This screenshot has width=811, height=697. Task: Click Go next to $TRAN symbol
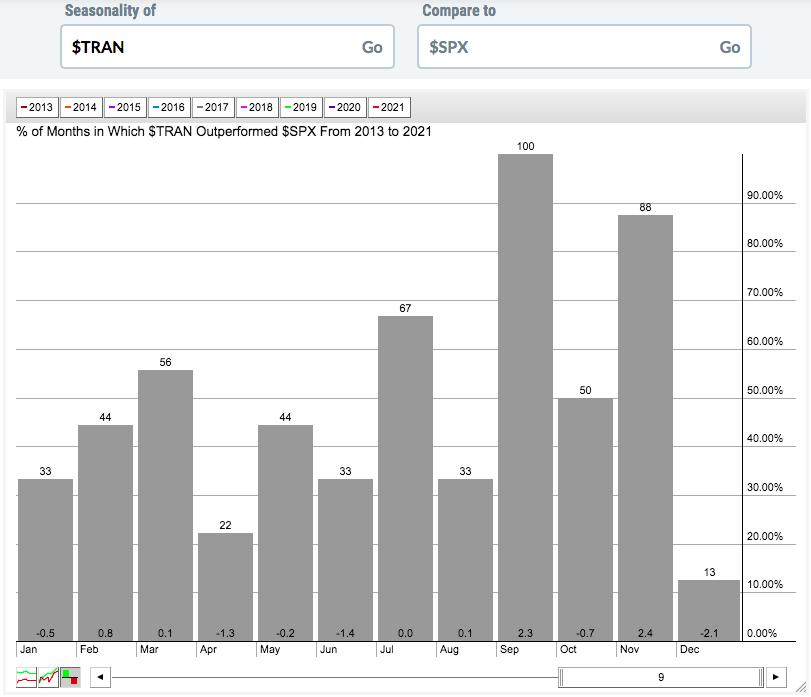pos(372,47)
